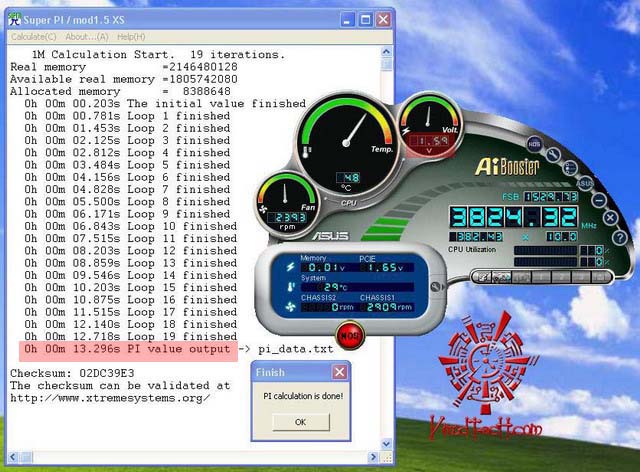The height and width of the screenshot is (472, 640).
Task: Click the Super PI title bar icon
Action: 14,19
